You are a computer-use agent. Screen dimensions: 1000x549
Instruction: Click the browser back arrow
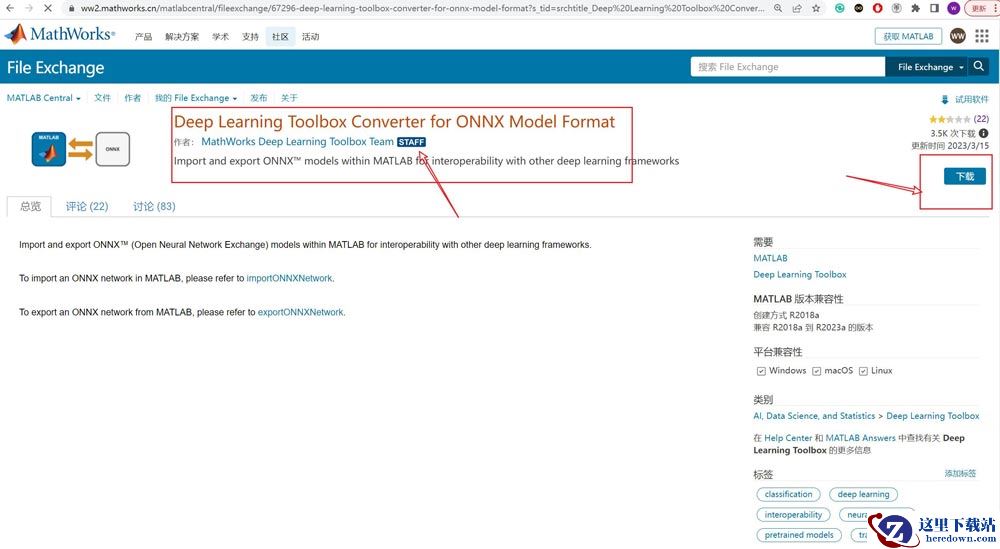click(x=10, y=8)
